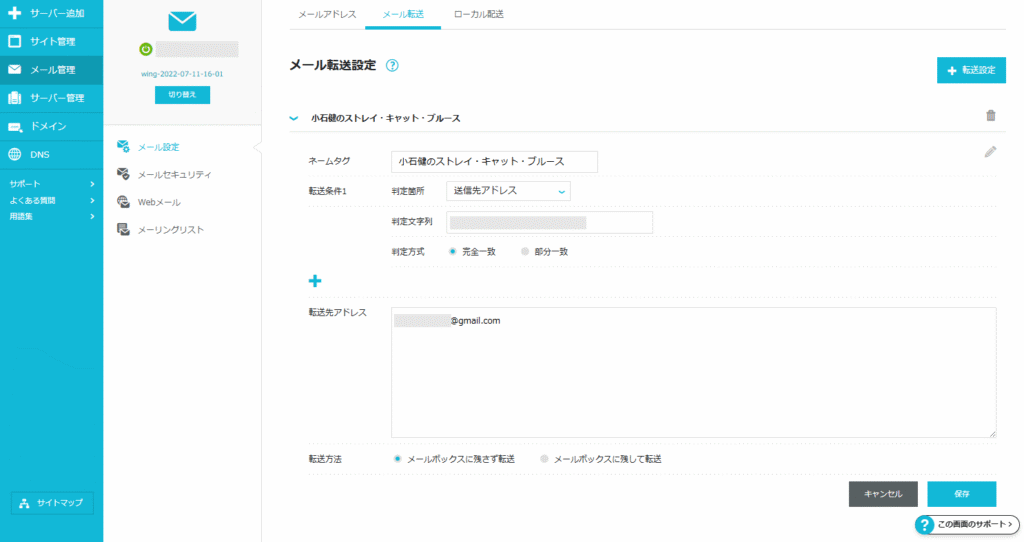
Task: Click the 転送先アドレス text area
Action: 694,372
